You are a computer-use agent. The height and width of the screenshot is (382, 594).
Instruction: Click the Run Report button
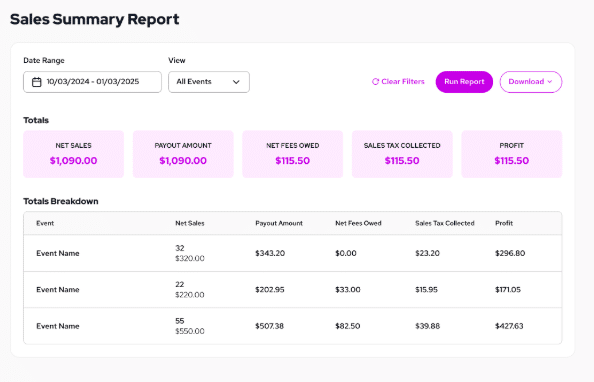point(464,82)
